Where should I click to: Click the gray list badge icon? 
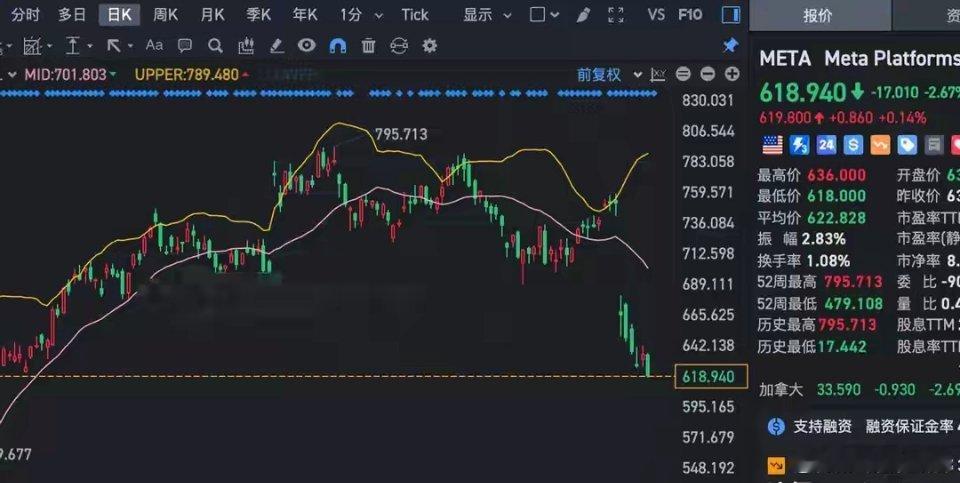click(x=934, y=145)
